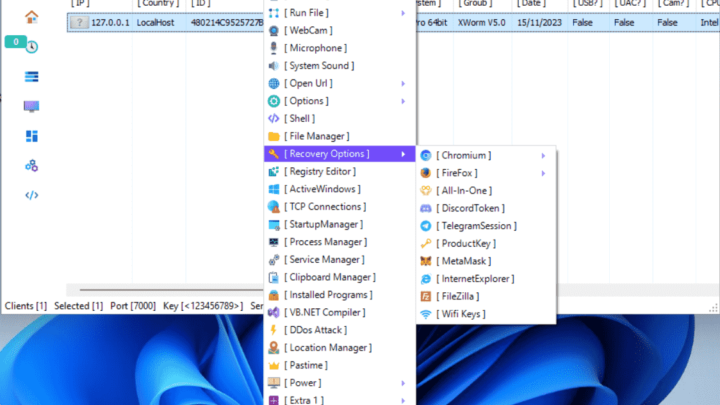Click the code brackets icon in sidebar
The image size is (720, 405).
coord(32,195)
